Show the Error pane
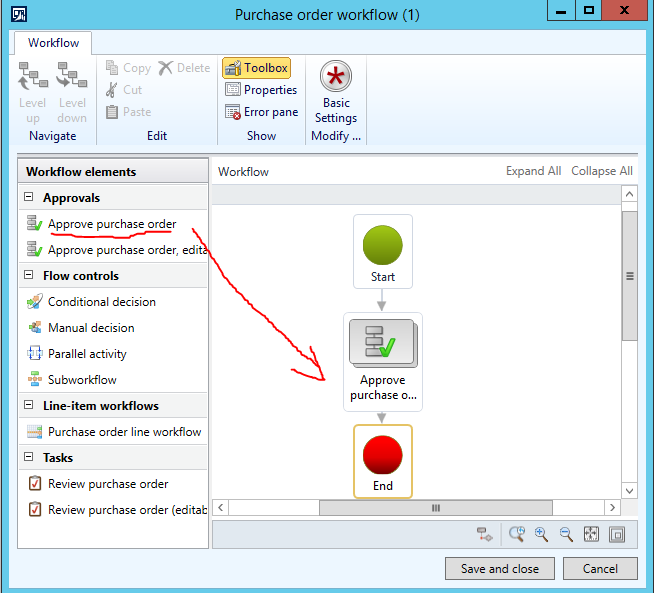Viewport: 654px width, 593px height. 261,112
